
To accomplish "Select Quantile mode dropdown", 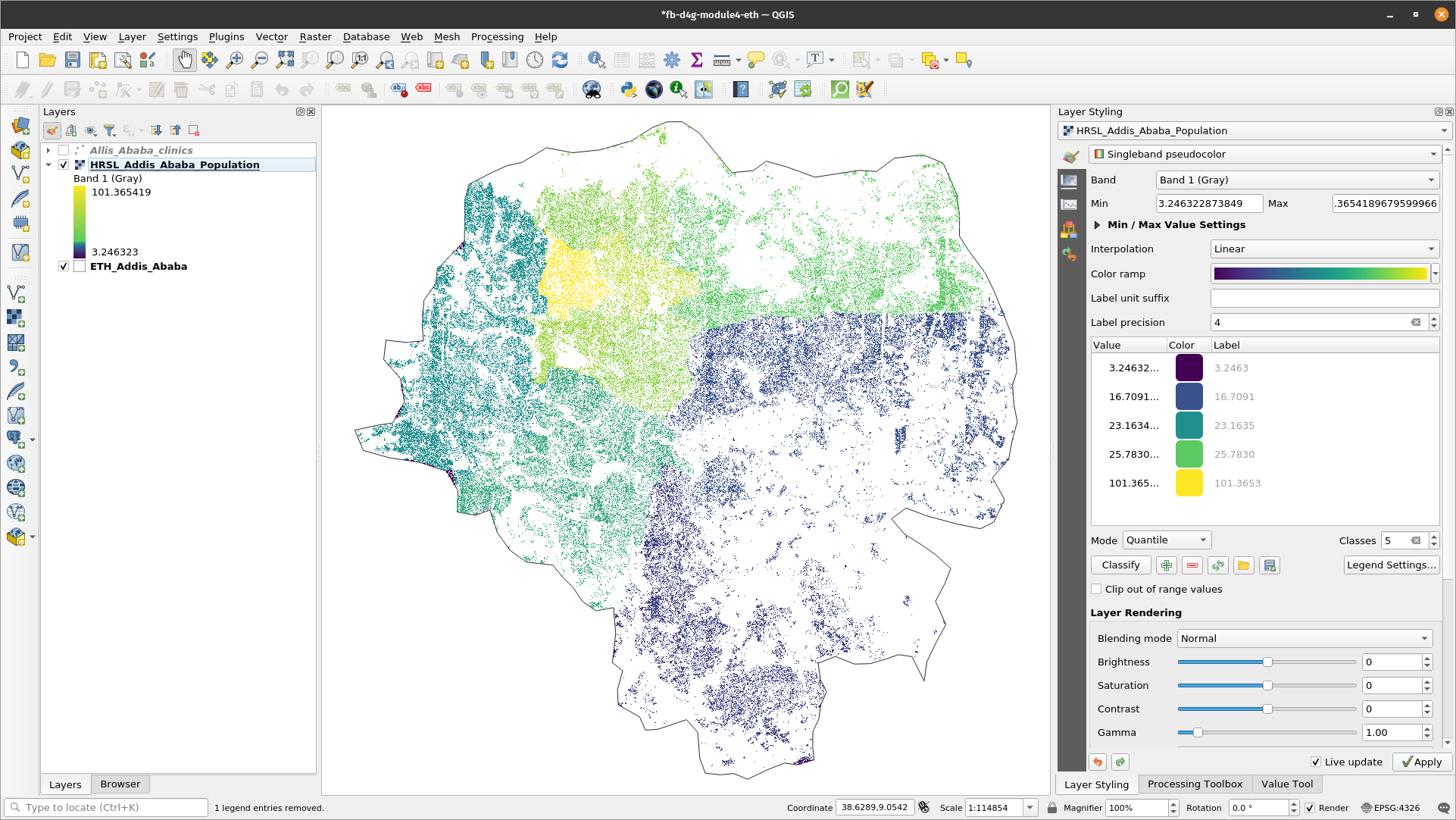I will 1165,540.
